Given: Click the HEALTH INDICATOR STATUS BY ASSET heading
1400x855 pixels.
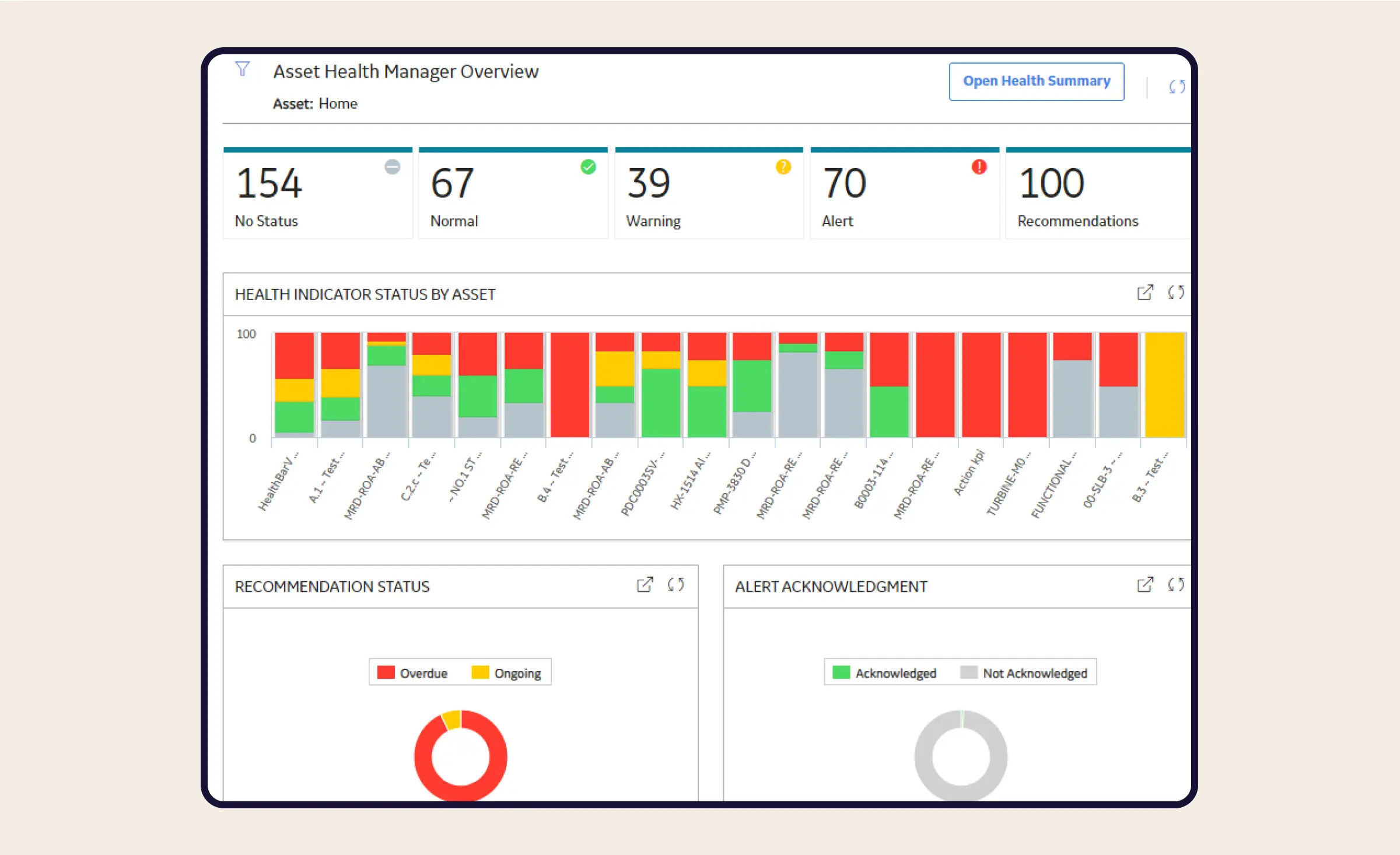Looking at the screenshot, I should [365, 294].
